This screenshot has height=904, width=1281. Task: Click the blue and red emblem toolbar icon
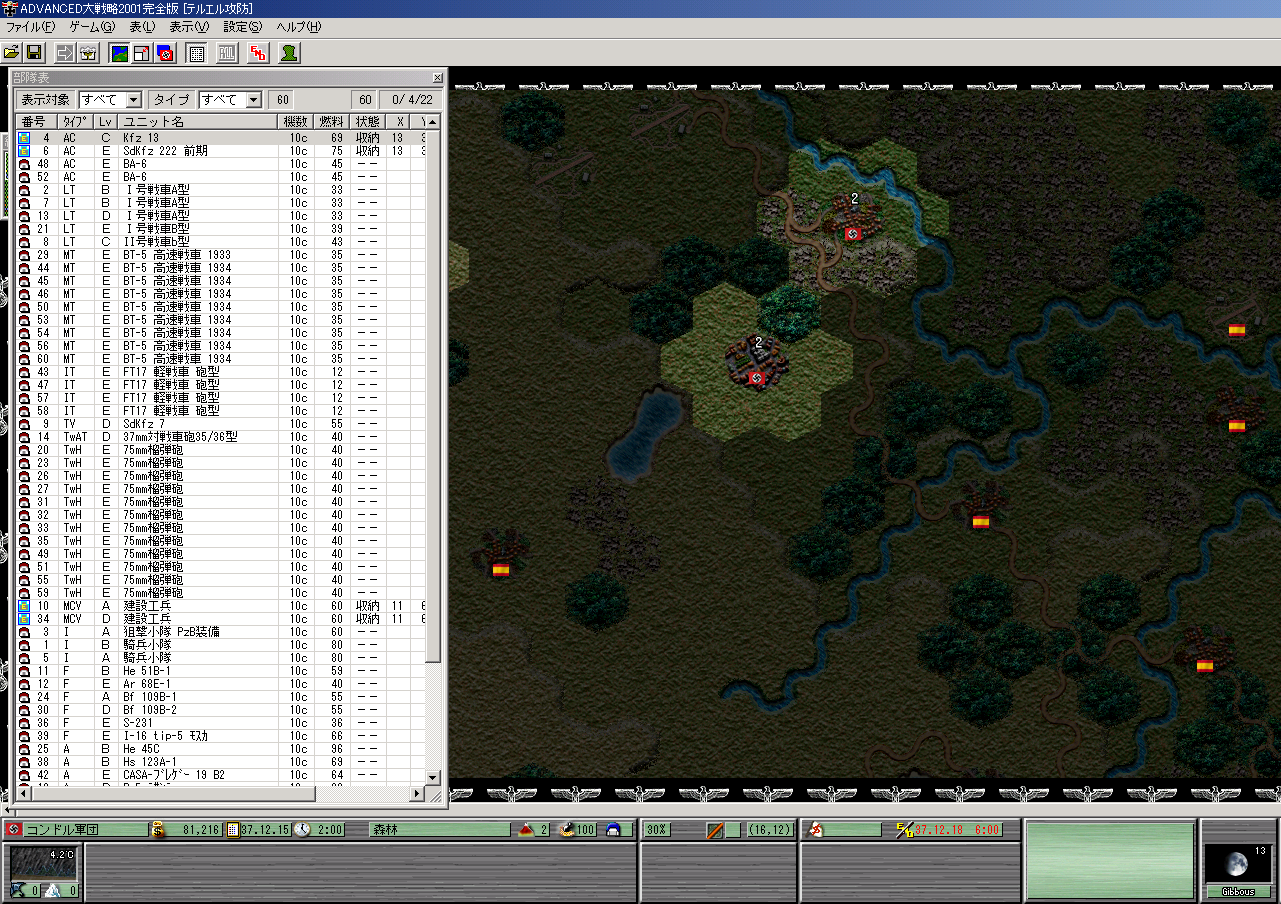[165, 52]
